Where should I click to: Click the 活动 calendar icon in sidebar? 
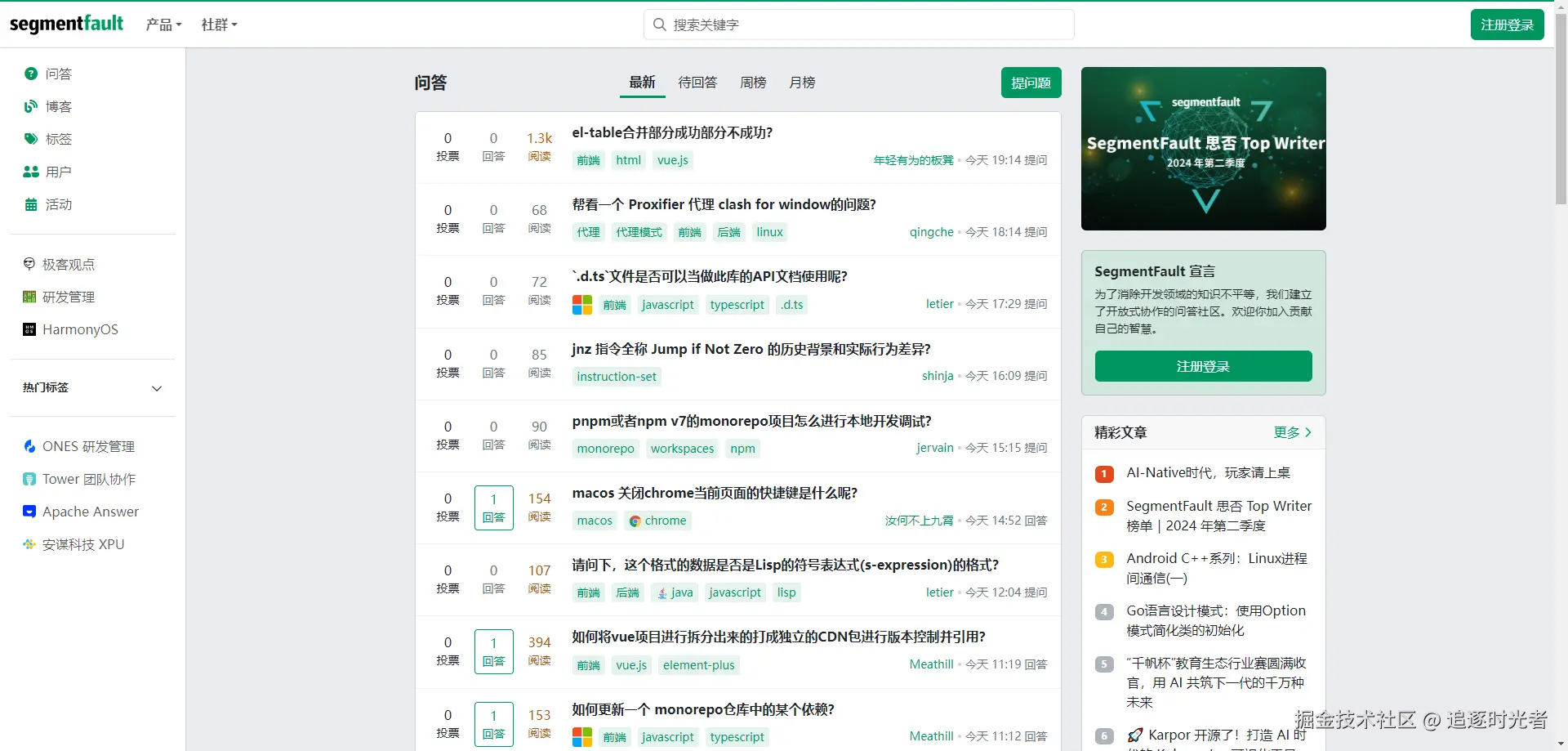pyautogui.click(x=31, y=204)
